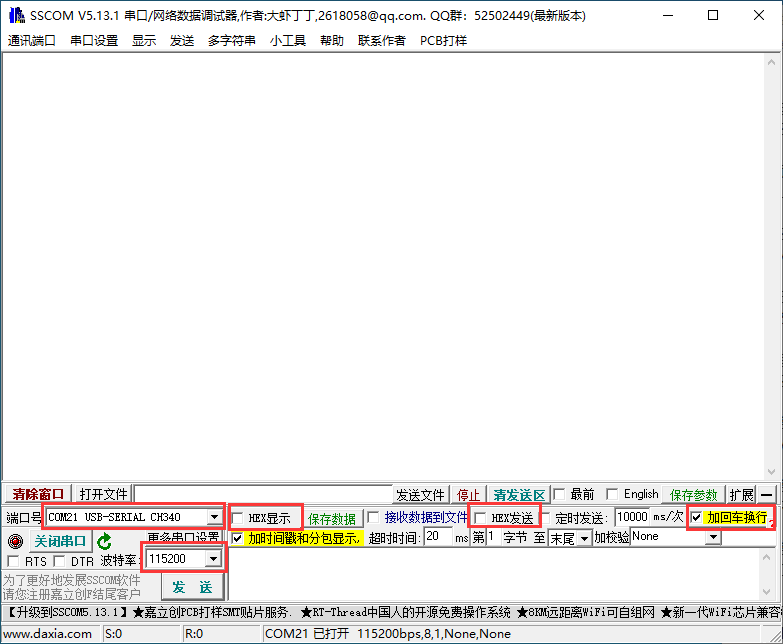This screenshot has height=644, width=783.
Task: Toggle the HEX显示 checkbox
Action: click(238, 518)
